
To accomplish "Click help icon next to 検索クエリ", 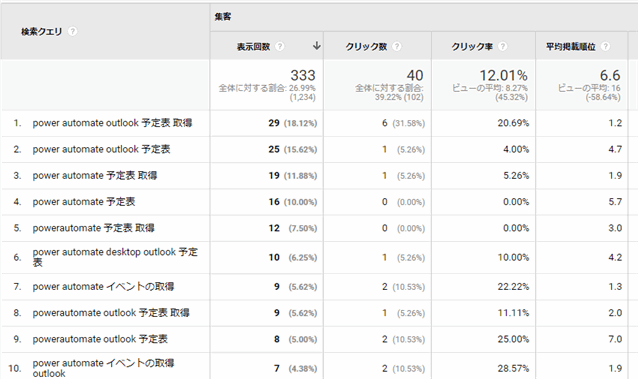I will click(72, 31).
